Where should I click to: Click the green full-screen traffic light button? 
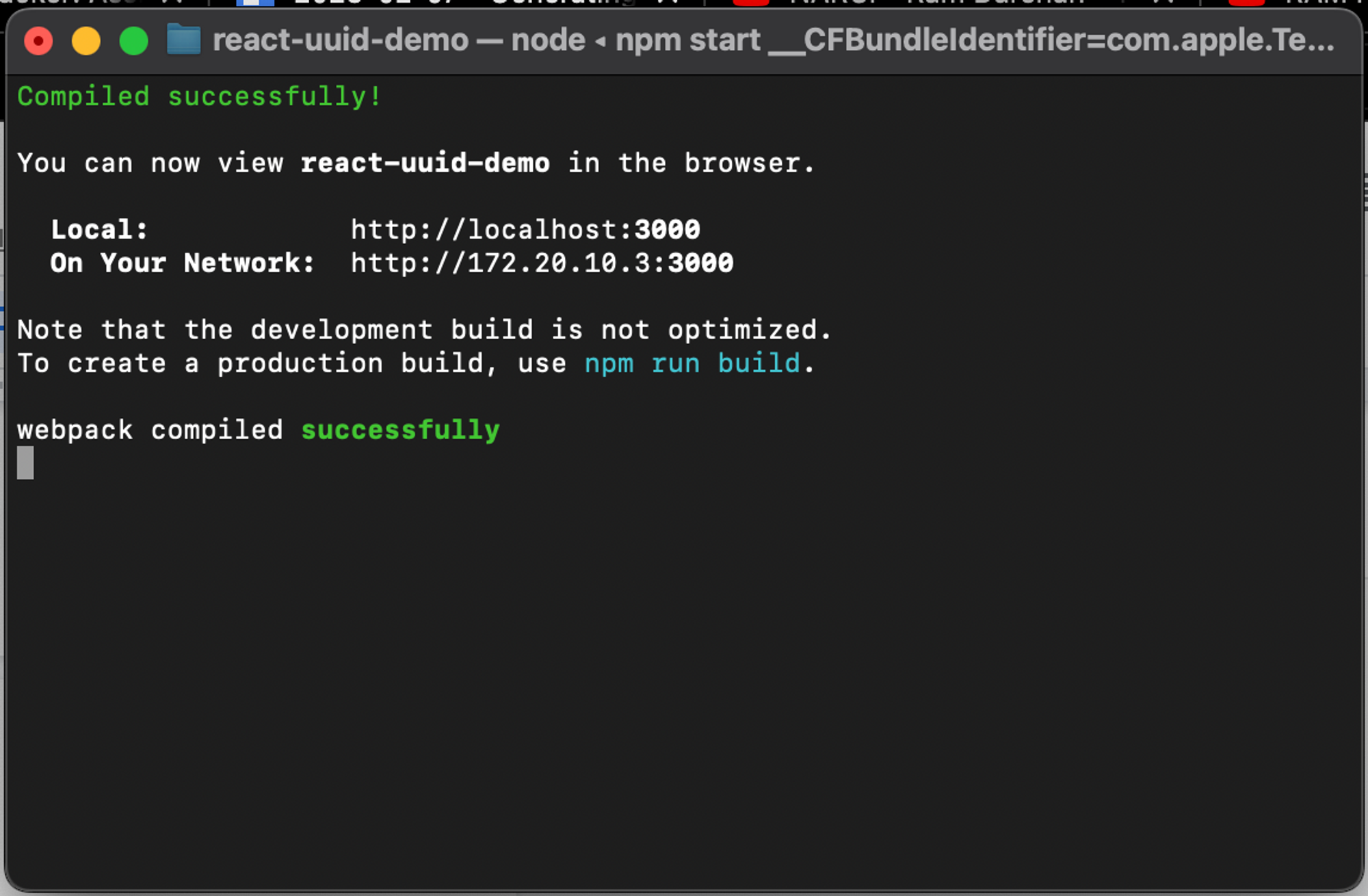134,40
